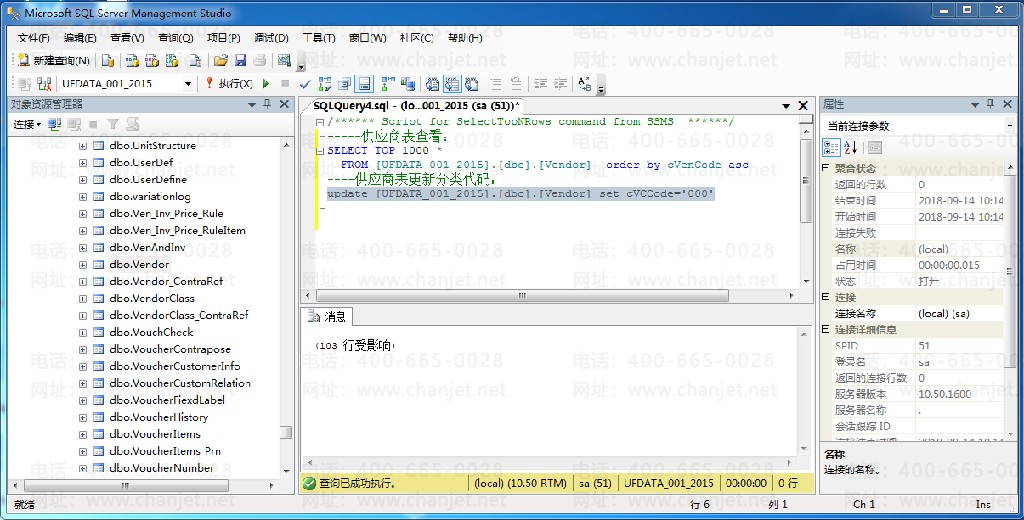This screenshot has height=520, width=1024.
Task: Show properties in Categorized view
Action: click(x=831, y=147)
